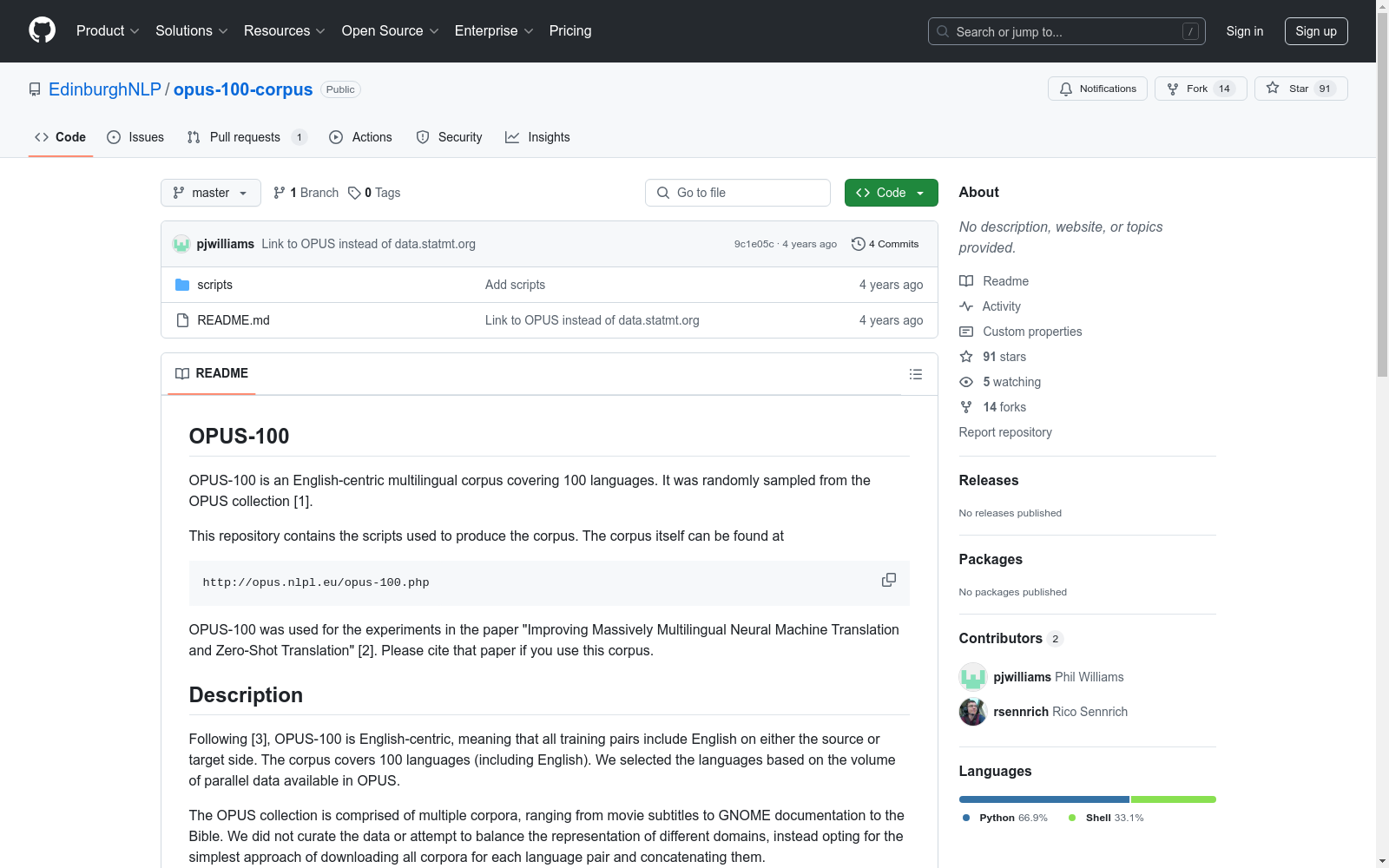Image resolution: width=1389 pixels, height=868 pixels.
Task: Click the Add scripts commit message
Action: [516, 285]
